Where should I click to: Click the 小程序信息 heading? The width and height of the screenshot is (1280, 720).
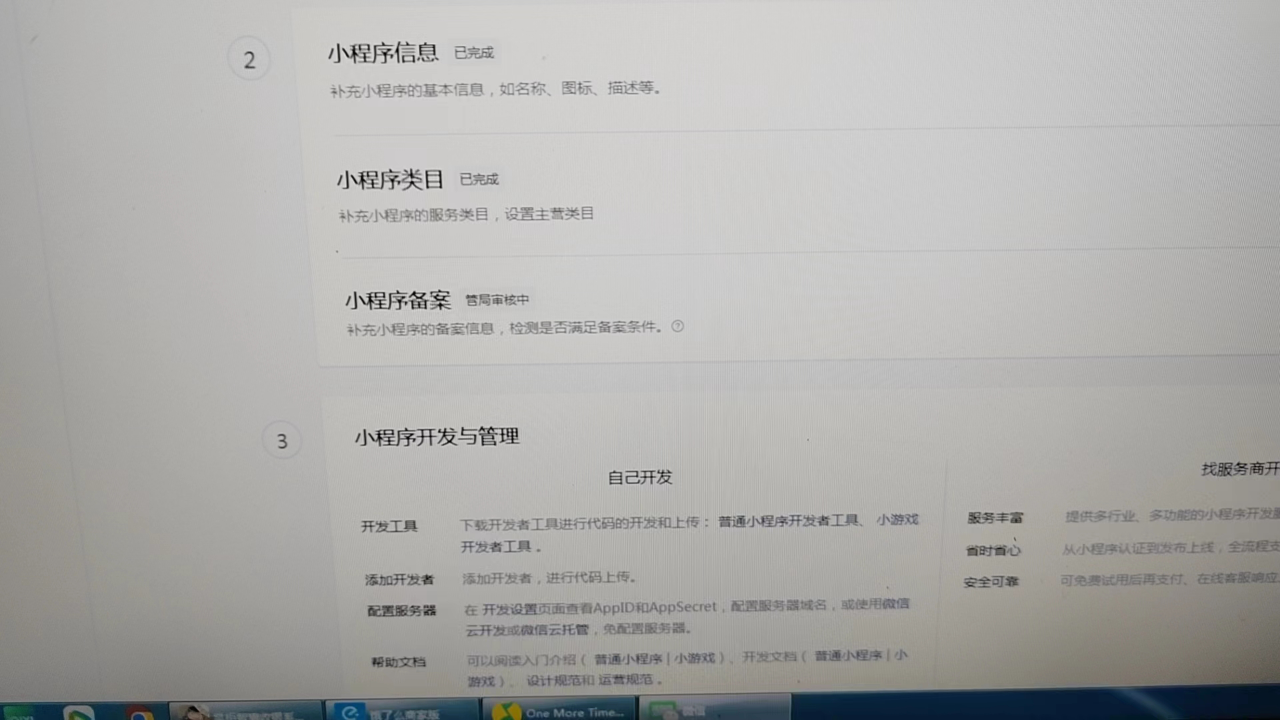383,53
